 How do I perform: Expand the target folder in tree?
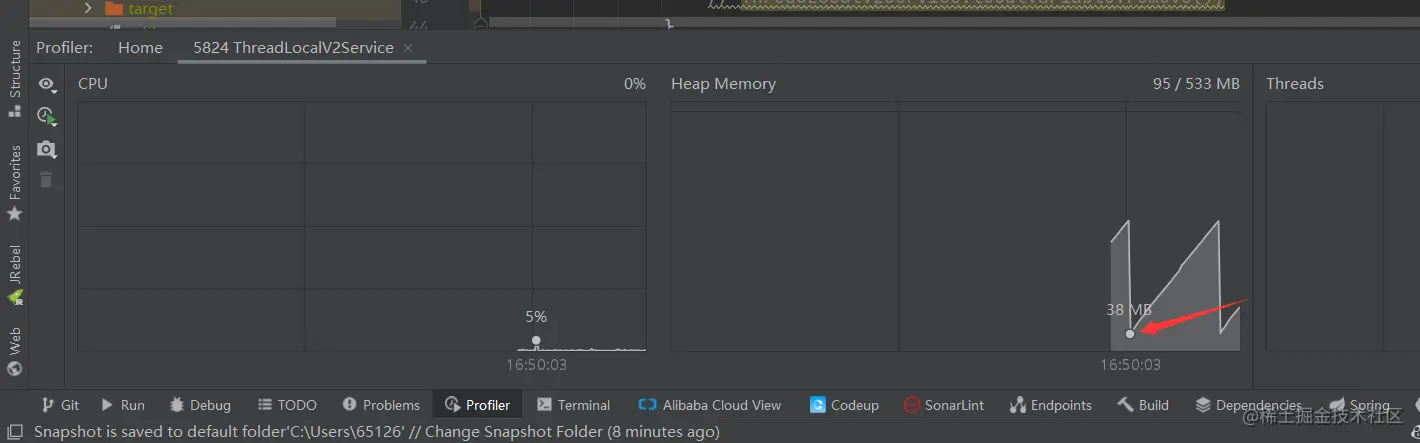88,9
